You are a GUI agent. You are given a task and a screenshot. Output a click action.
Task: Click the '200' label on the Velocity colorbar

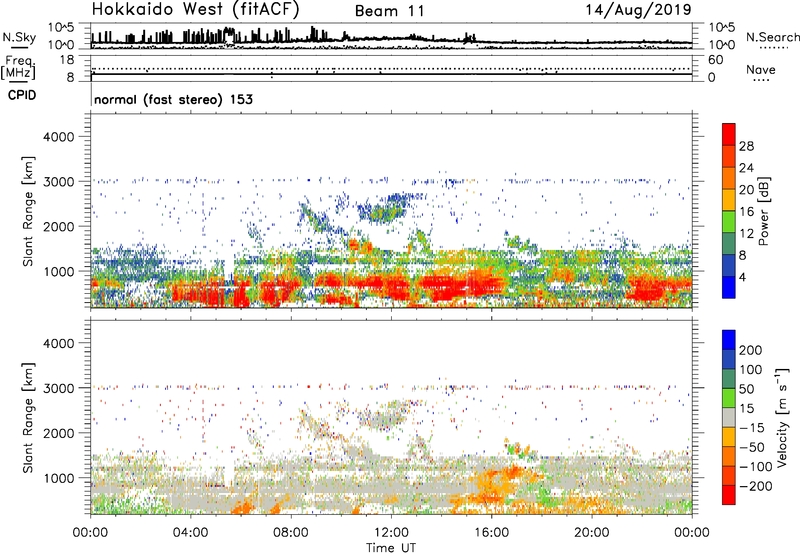[751, 350]
